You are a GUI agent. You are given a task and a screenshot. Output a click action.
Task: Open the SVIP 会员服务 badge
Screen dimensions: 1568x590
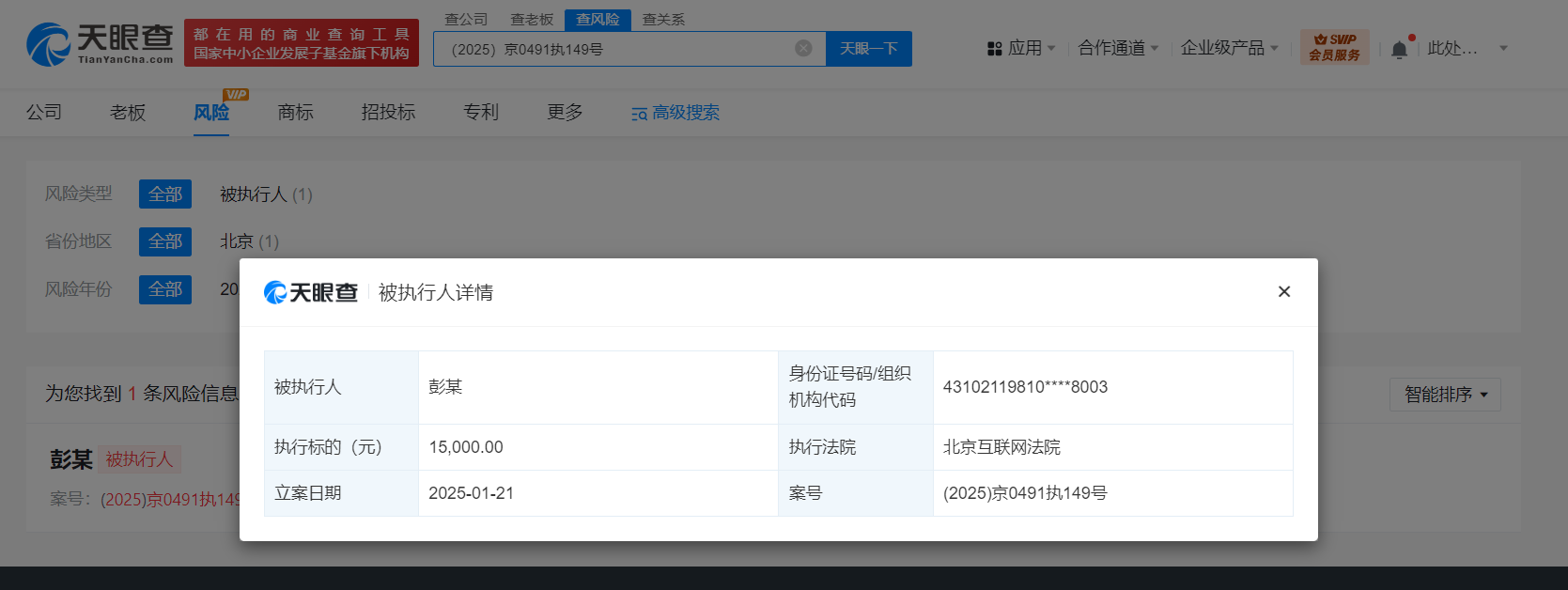click(1334, 48)
